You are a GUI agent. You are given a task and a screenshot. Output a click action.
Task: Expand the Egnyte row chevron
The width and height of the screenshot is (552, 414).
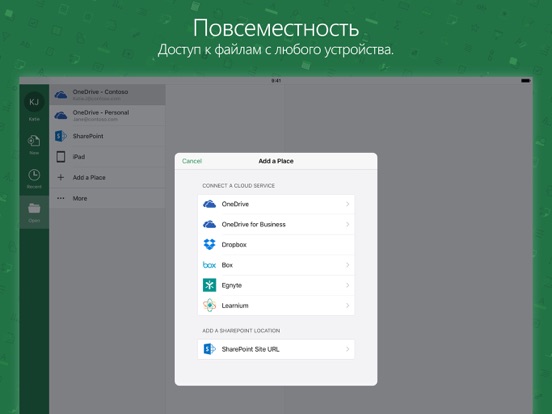(x=347, y=285)
